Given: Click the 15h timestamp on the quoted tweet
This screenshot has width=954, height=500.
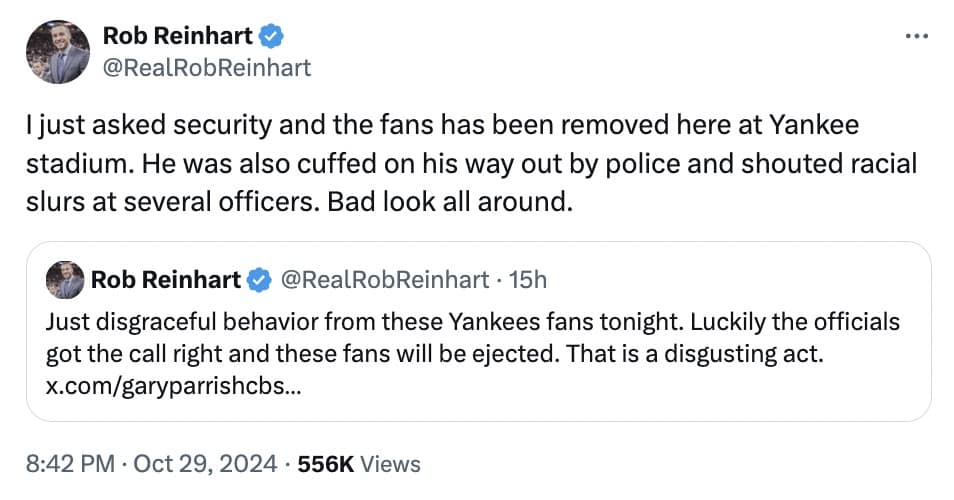Looking at the screenshot, I should point(528,280).
